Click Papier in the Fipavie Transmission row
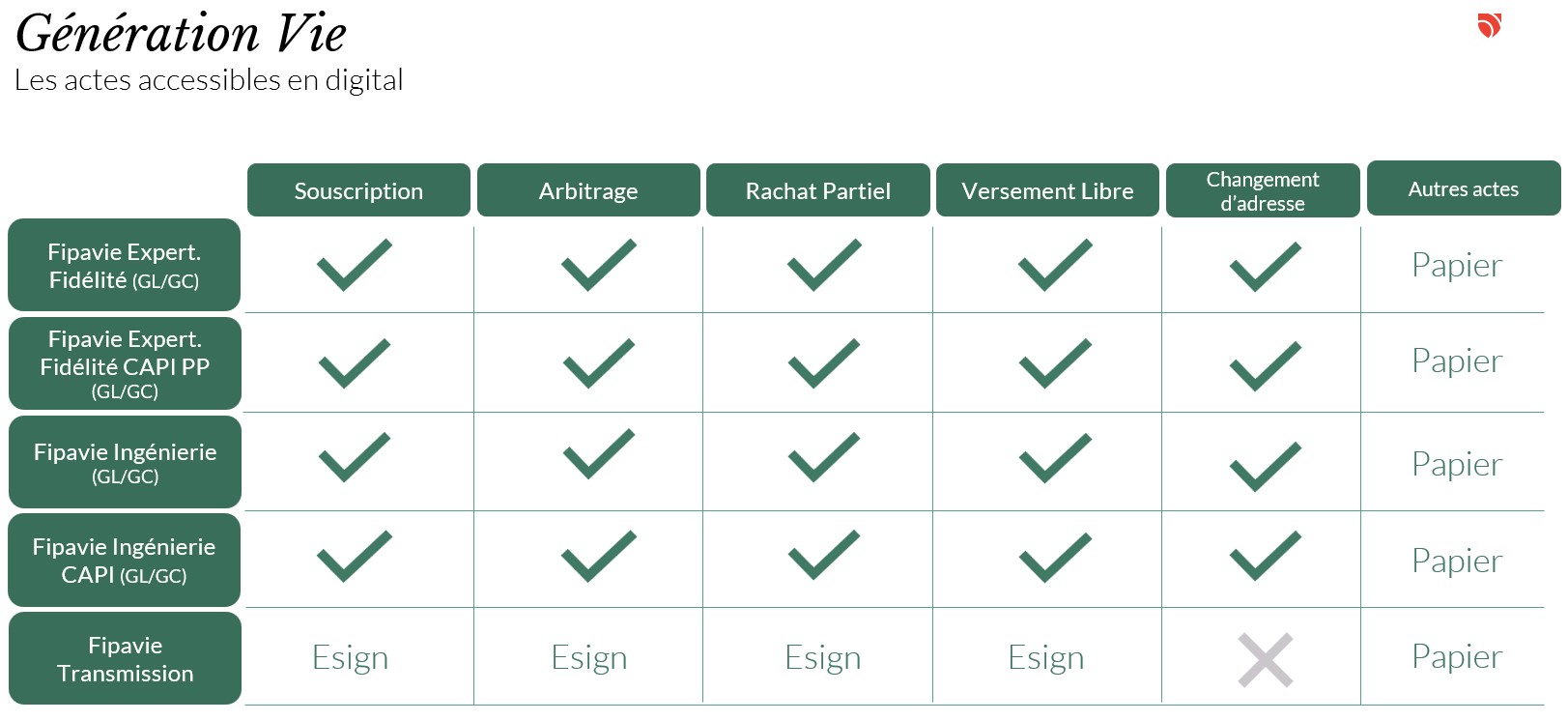1568x721 pixels. (x=1457, y=656)
